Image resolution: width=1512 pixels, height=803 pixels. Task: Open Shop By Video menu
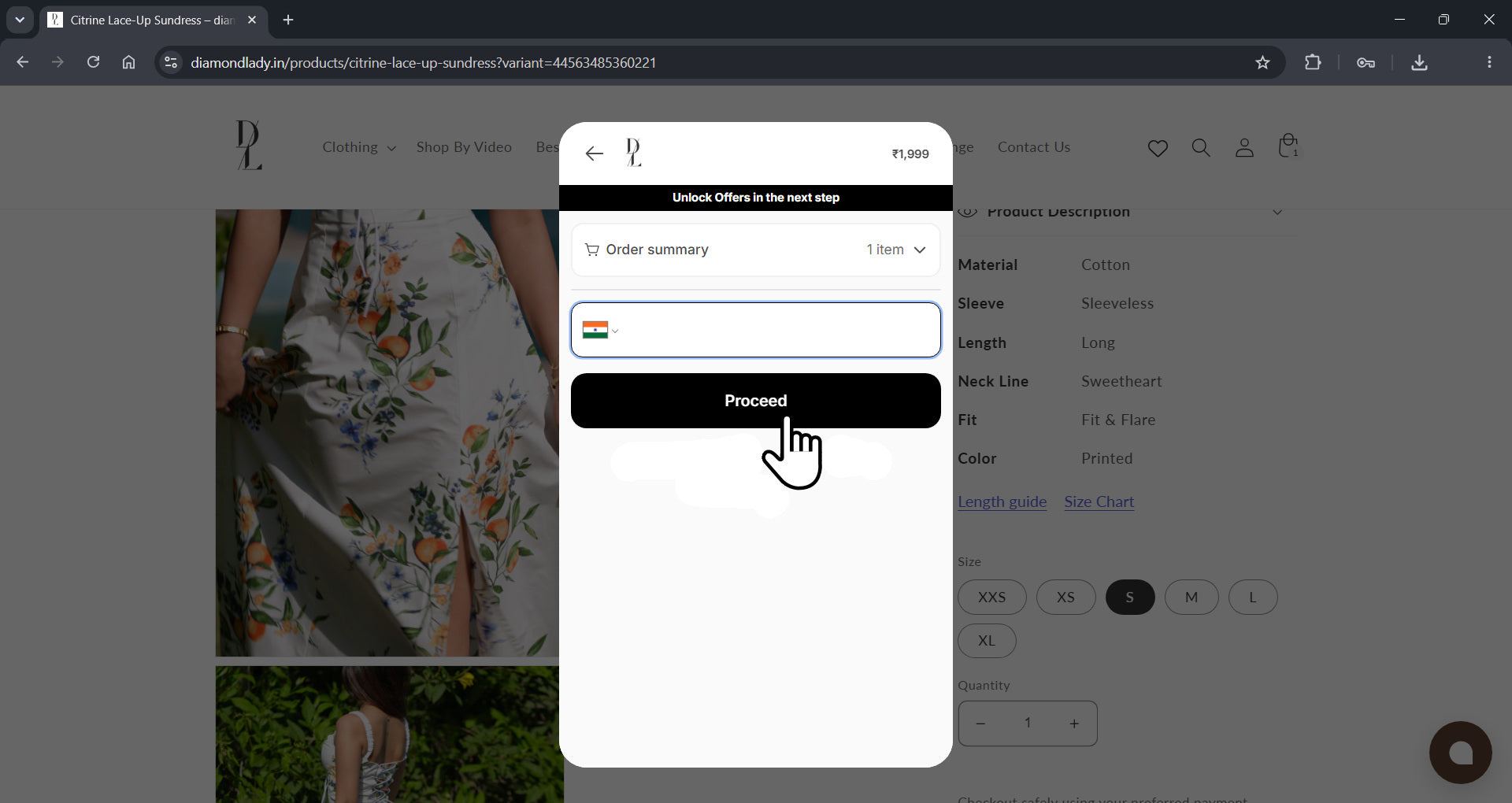pyautogui.click(x=464, y=147)
